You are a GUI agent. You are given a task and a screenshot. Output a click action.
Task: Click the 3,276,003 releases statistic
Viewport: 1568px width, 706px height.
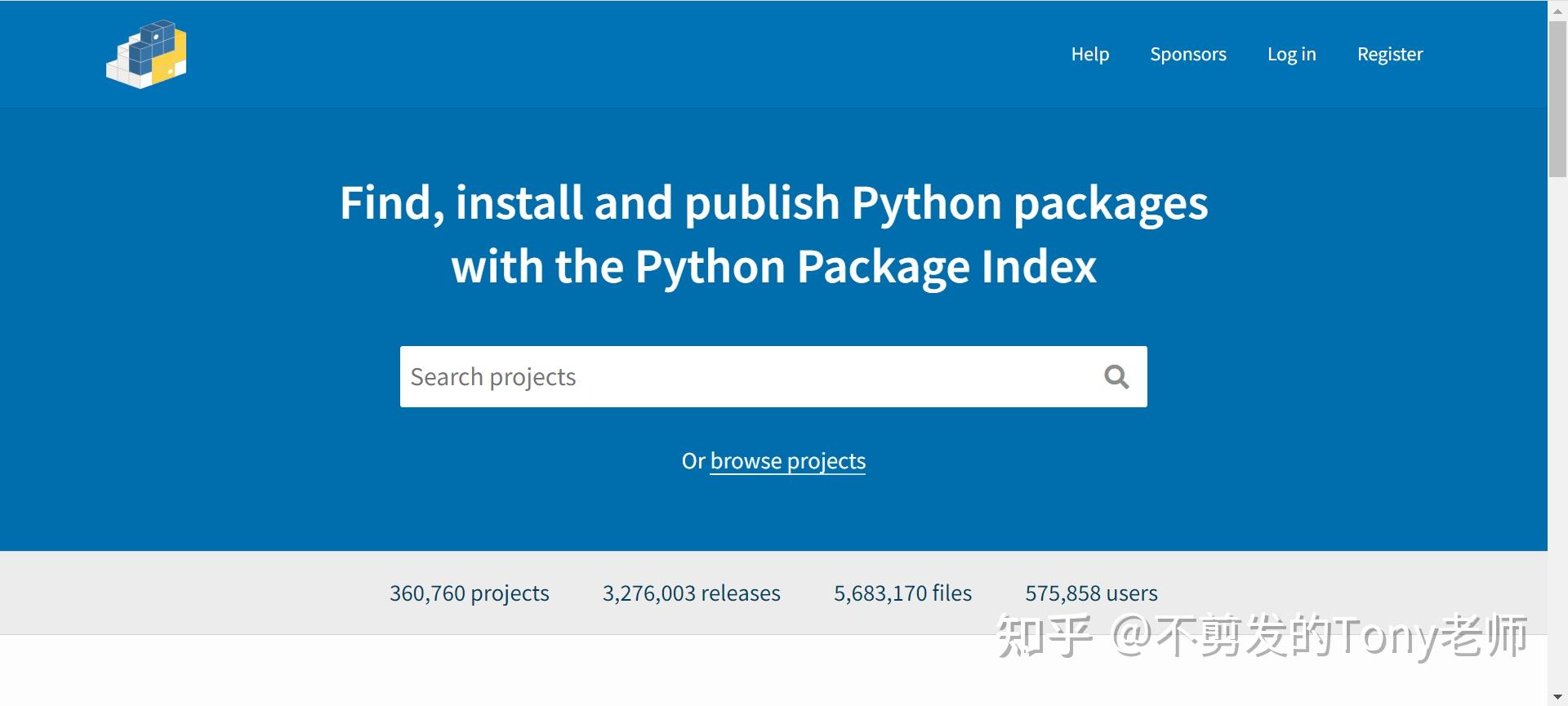pos(691,593)
